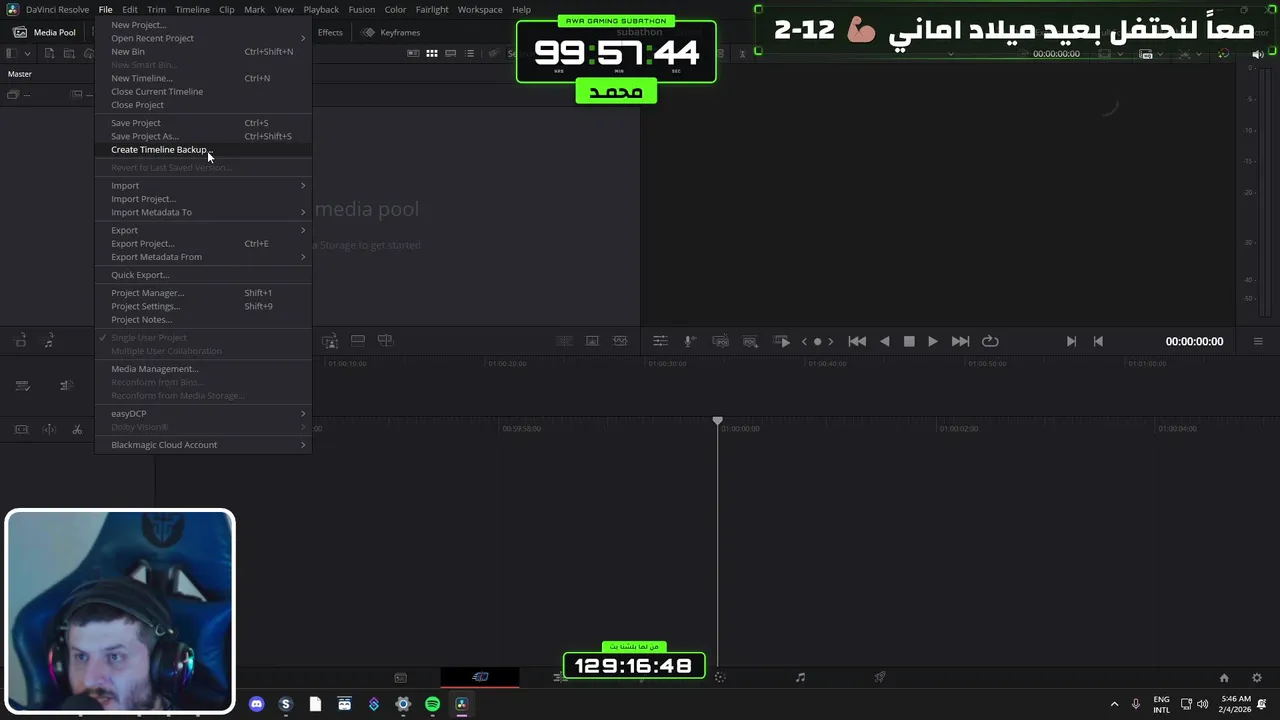Open timeline audio mixer settings icon
The width and height of the screenshot is (1280, 720).
click(x=660, y=341)
